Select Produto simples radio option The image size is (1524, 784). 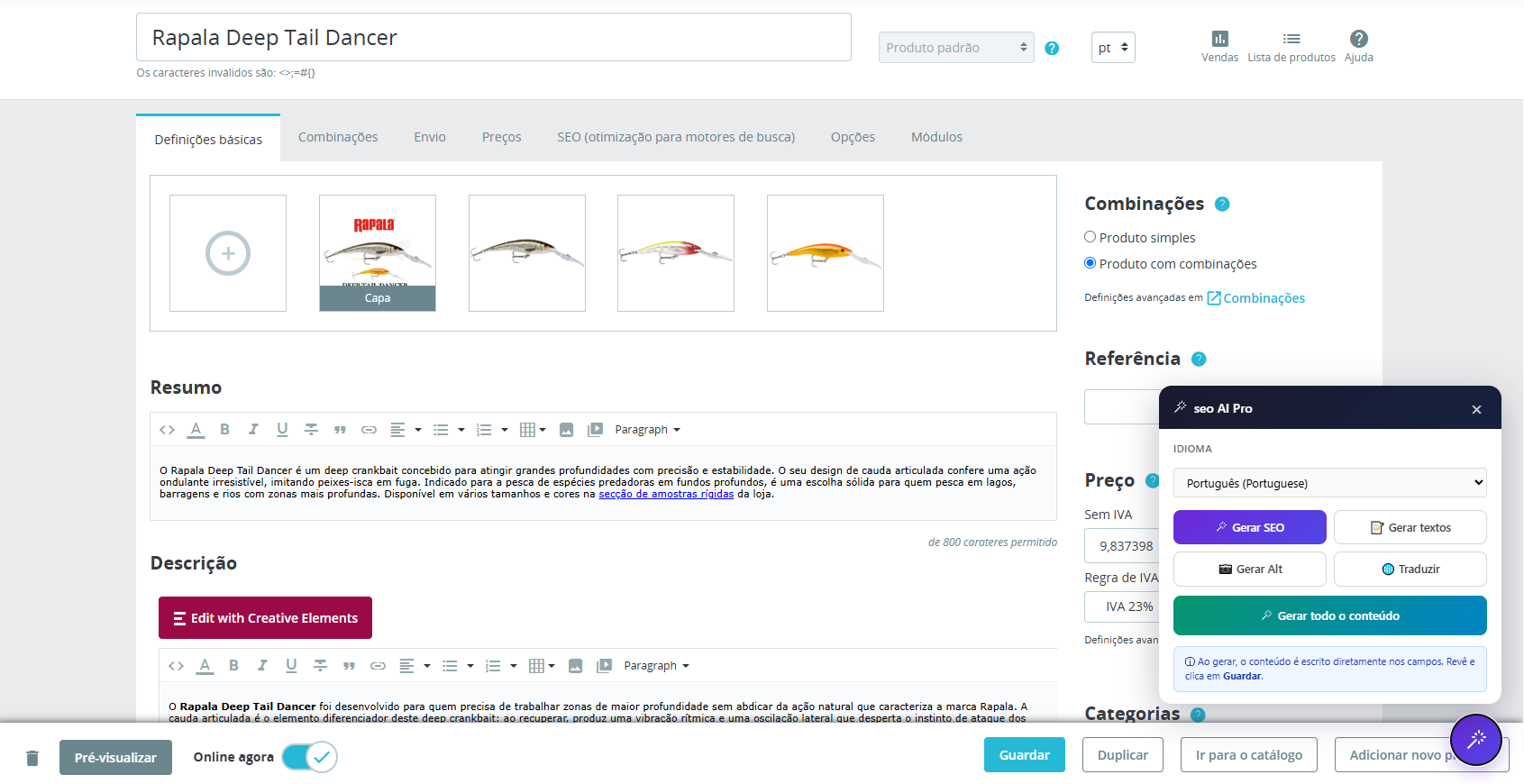[1090, 237]
